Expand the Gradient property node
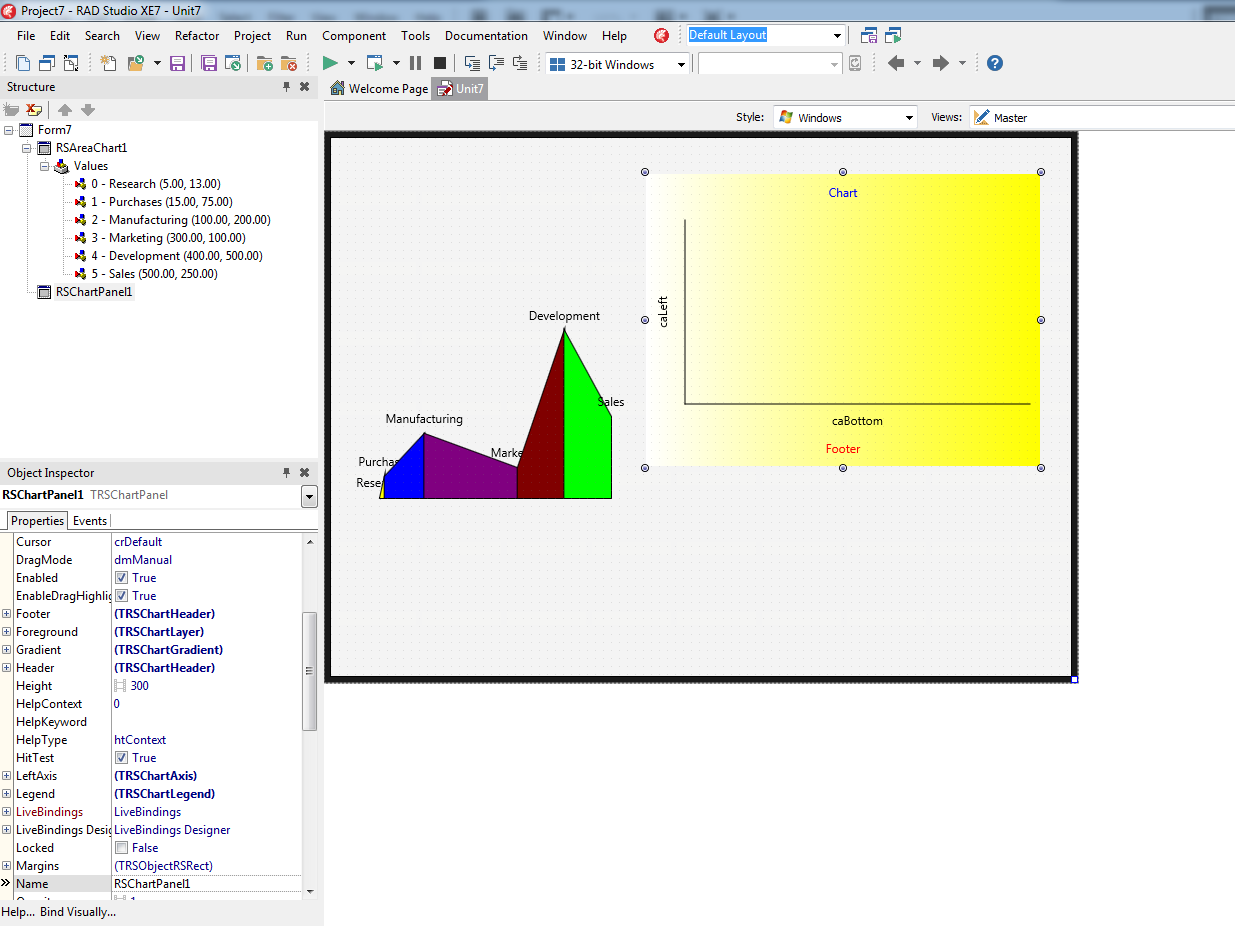Image resolution: width=1235 pixels, height=926 pixels. coord(7,650)
